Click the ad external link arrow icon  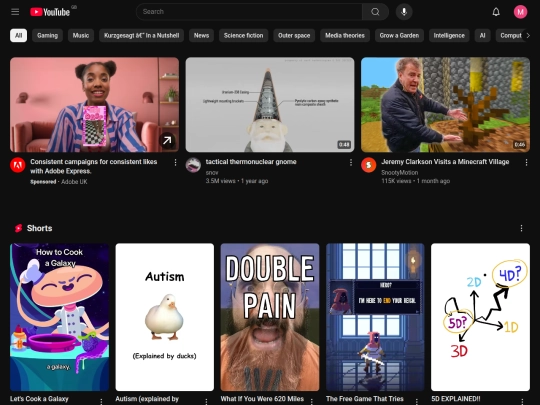point(167,140)
